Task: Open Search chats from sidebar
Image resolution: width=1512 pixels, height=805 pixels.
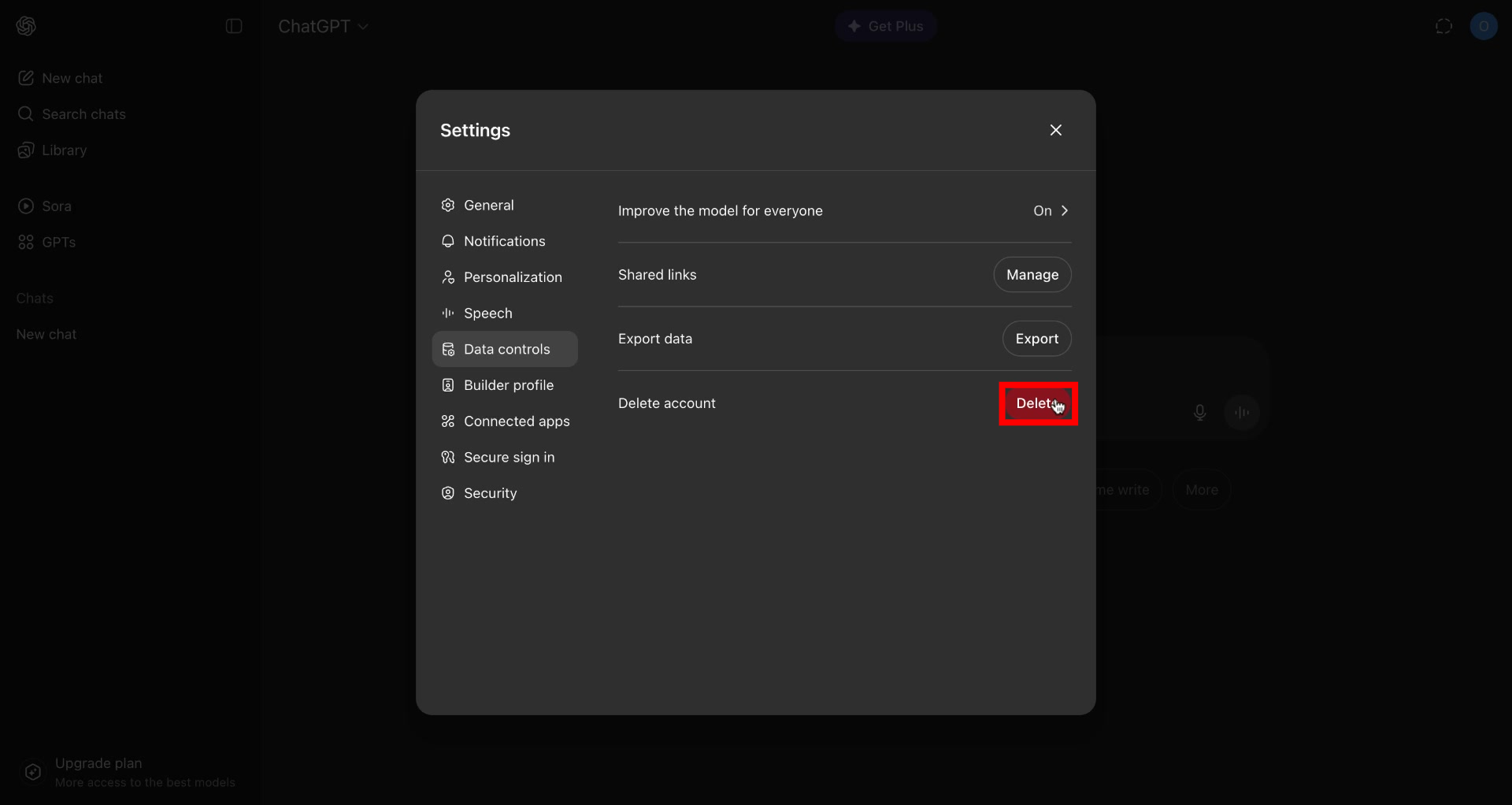Action: [82, 114]
